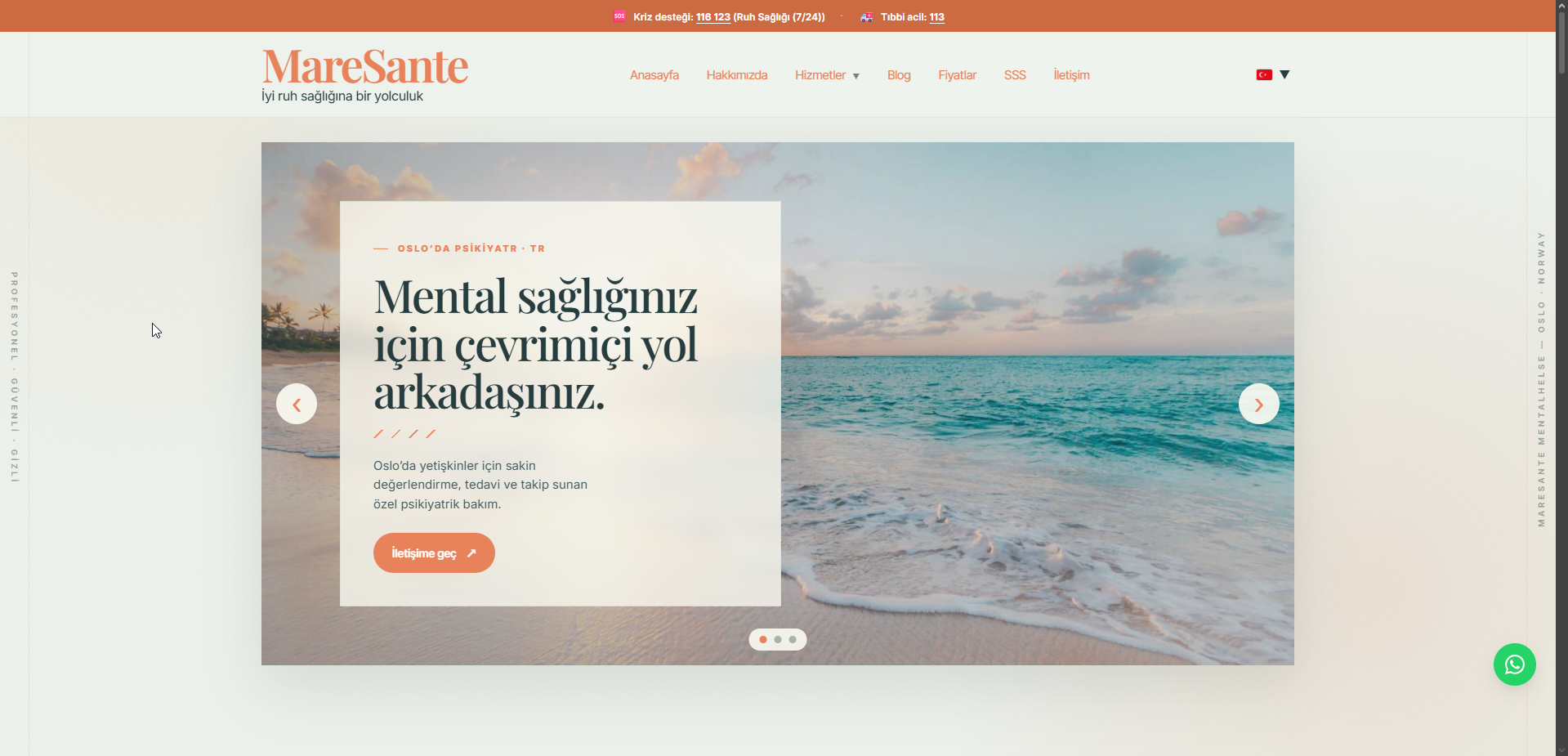
Task: Go to İletişim page
Action: point(1071,75)
